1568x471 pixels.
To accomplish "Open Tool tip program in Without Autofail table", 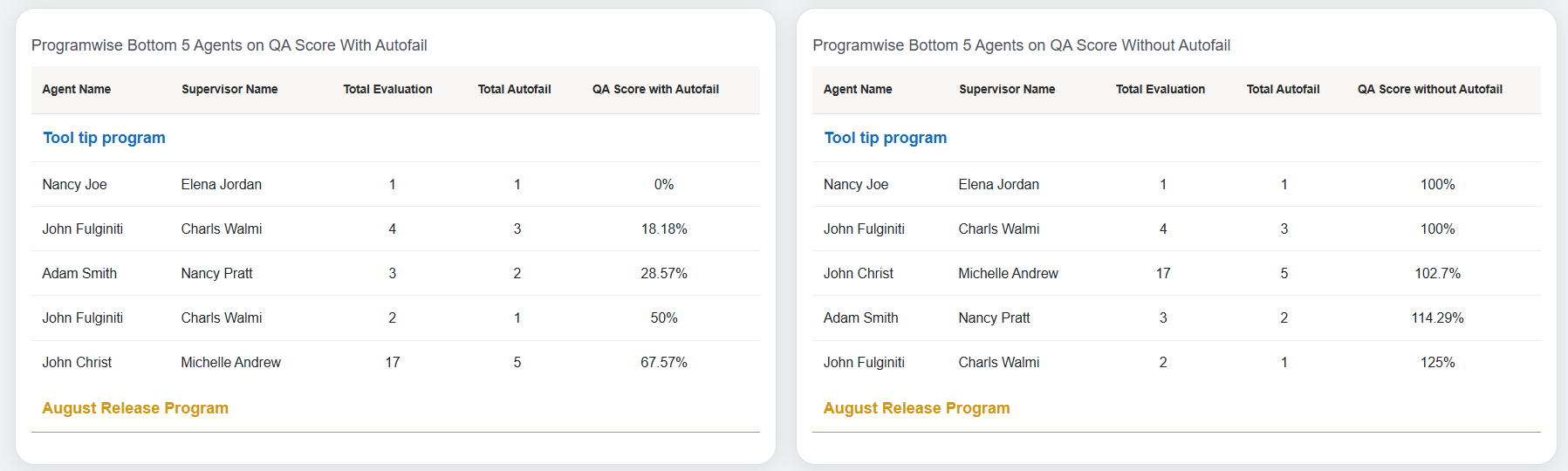I will point(885,138).
